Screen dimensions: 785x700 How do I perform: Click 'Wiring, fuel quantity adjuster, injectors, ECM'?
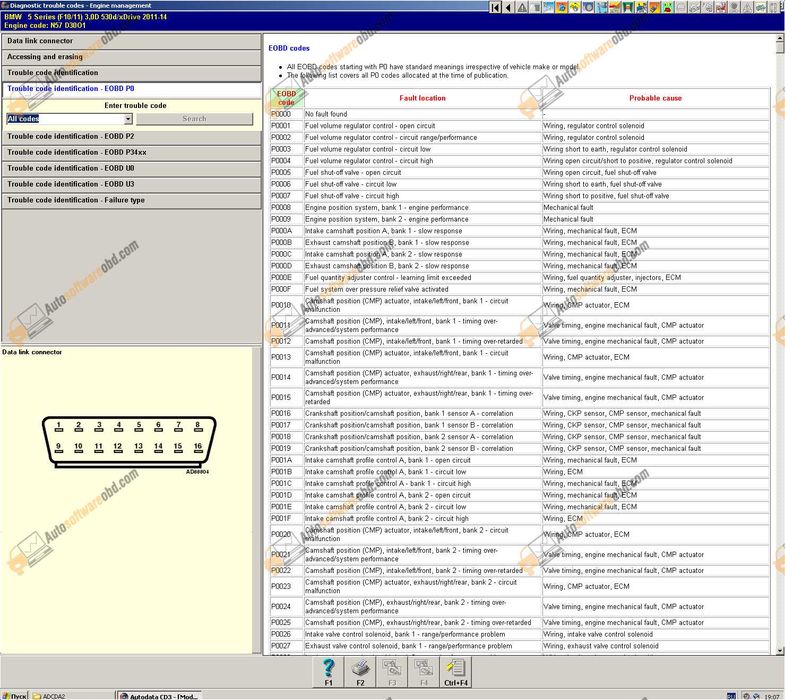612,277
